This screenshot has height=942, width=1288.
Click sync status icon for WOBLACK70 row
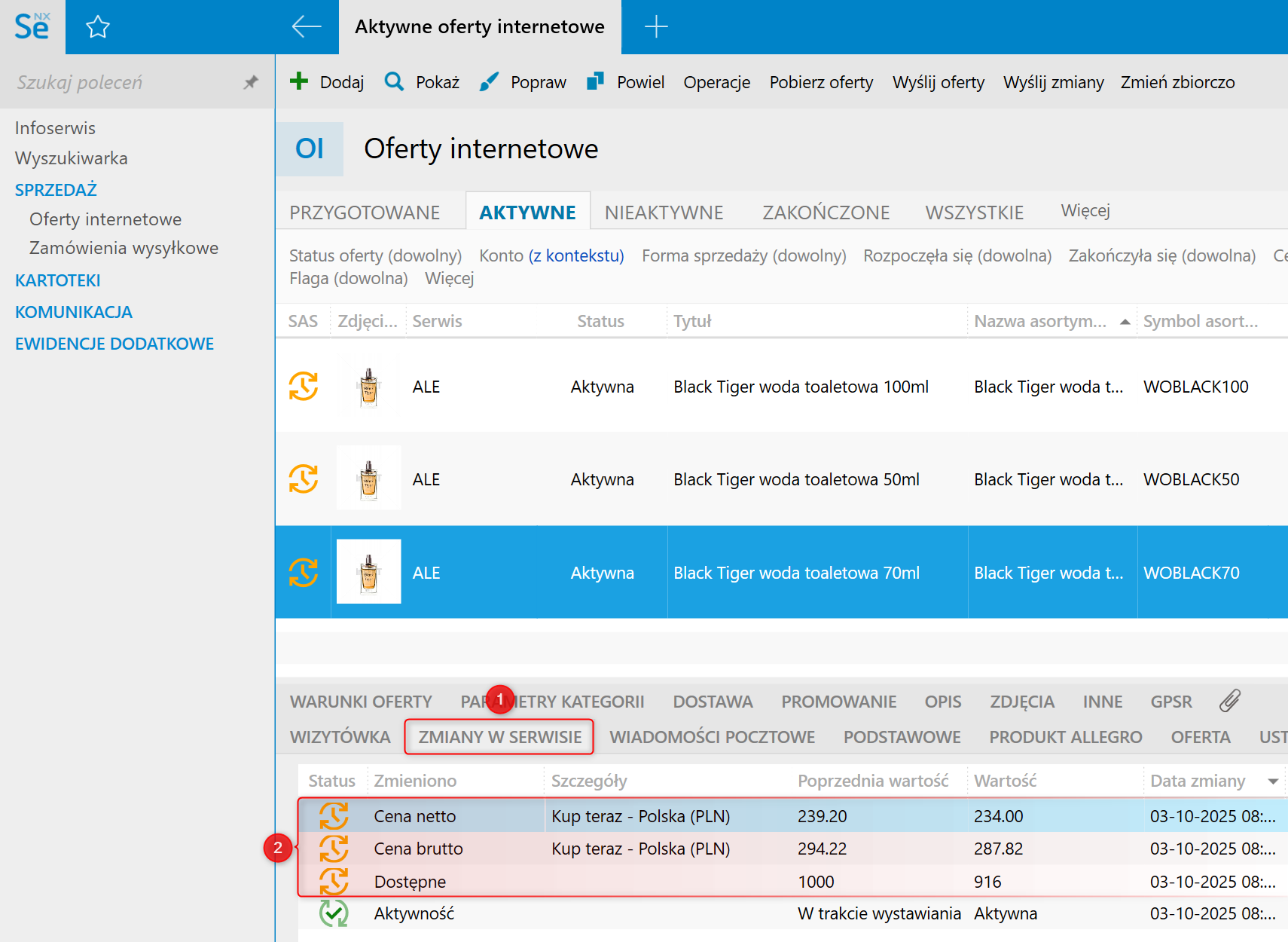(x=304, y=573)
